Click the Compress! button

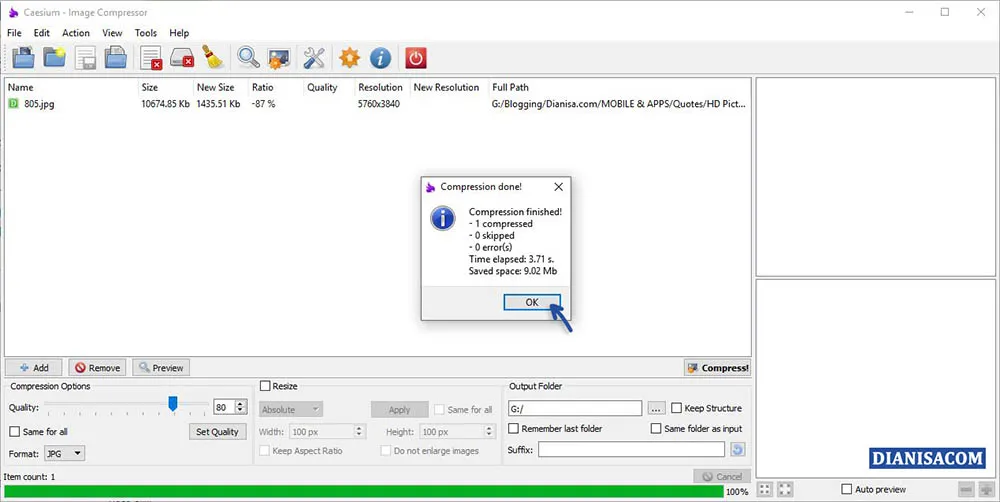click(x=717, y=368)
